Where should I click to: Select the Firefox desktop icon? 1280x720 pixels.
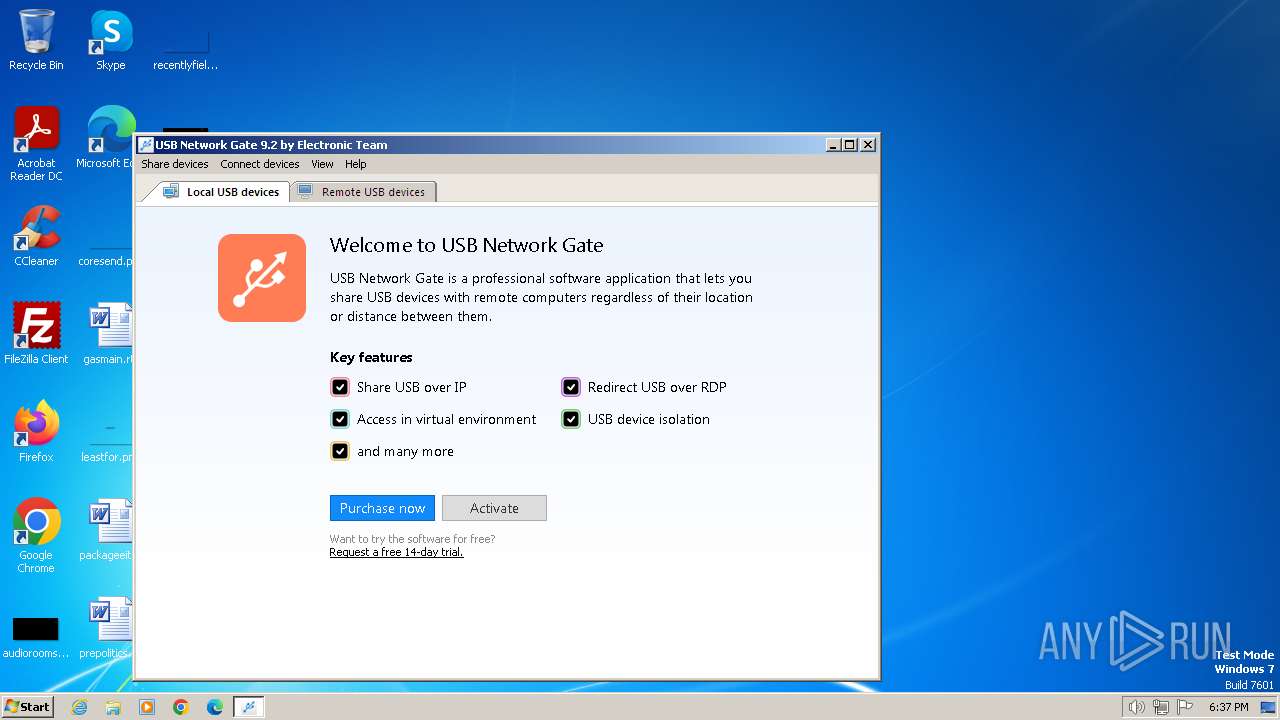coord(36,432)
